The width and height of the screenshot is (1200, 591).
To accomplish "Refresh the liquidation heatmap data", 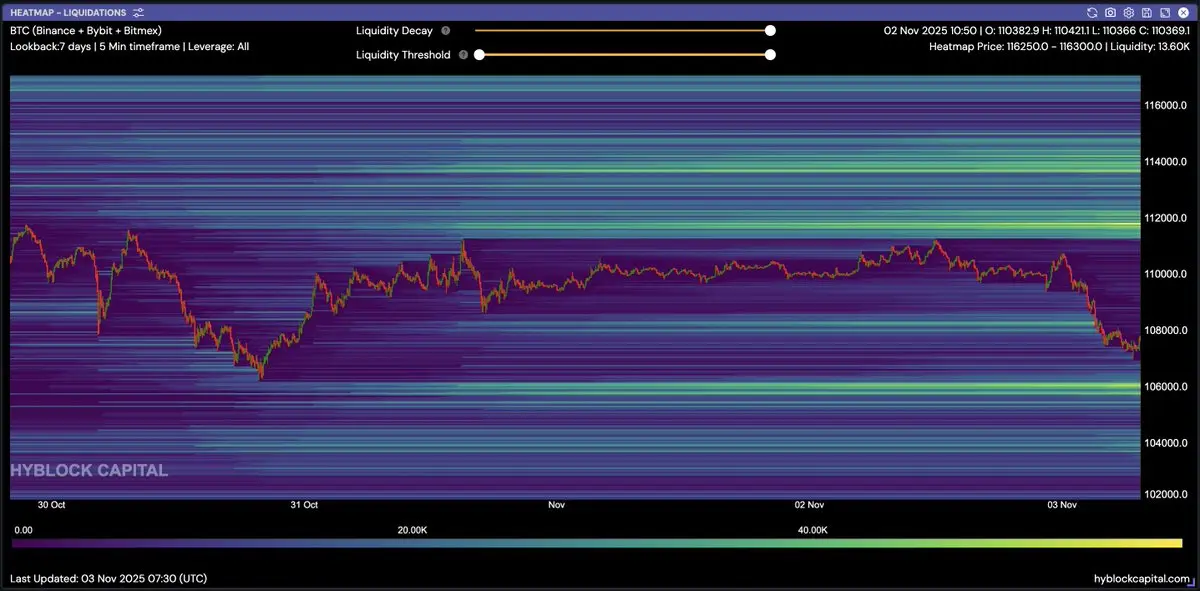I will click(x=1092, y=12).
